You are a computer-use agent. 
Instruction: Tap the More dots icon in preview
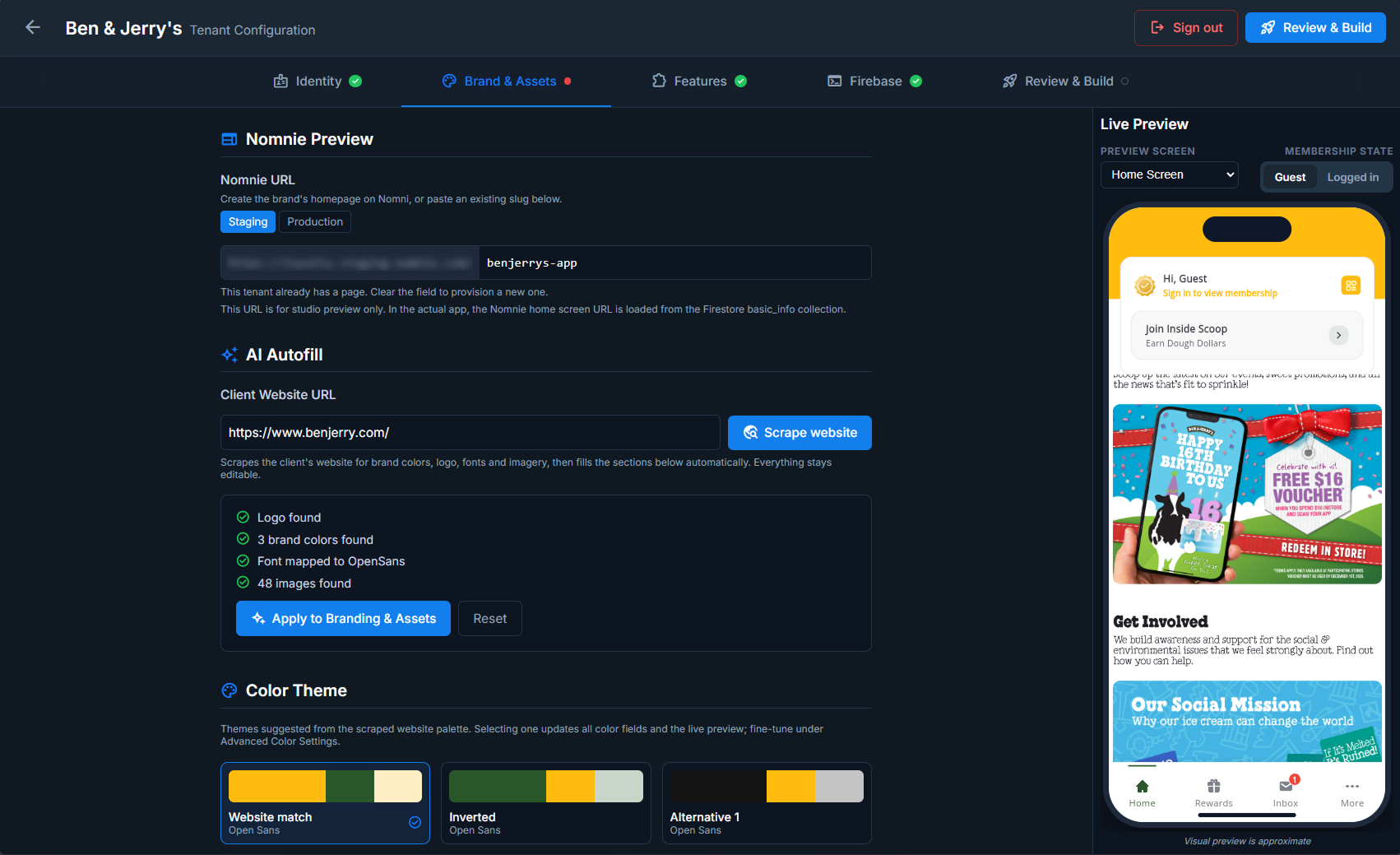click(x=1352, y=786)
